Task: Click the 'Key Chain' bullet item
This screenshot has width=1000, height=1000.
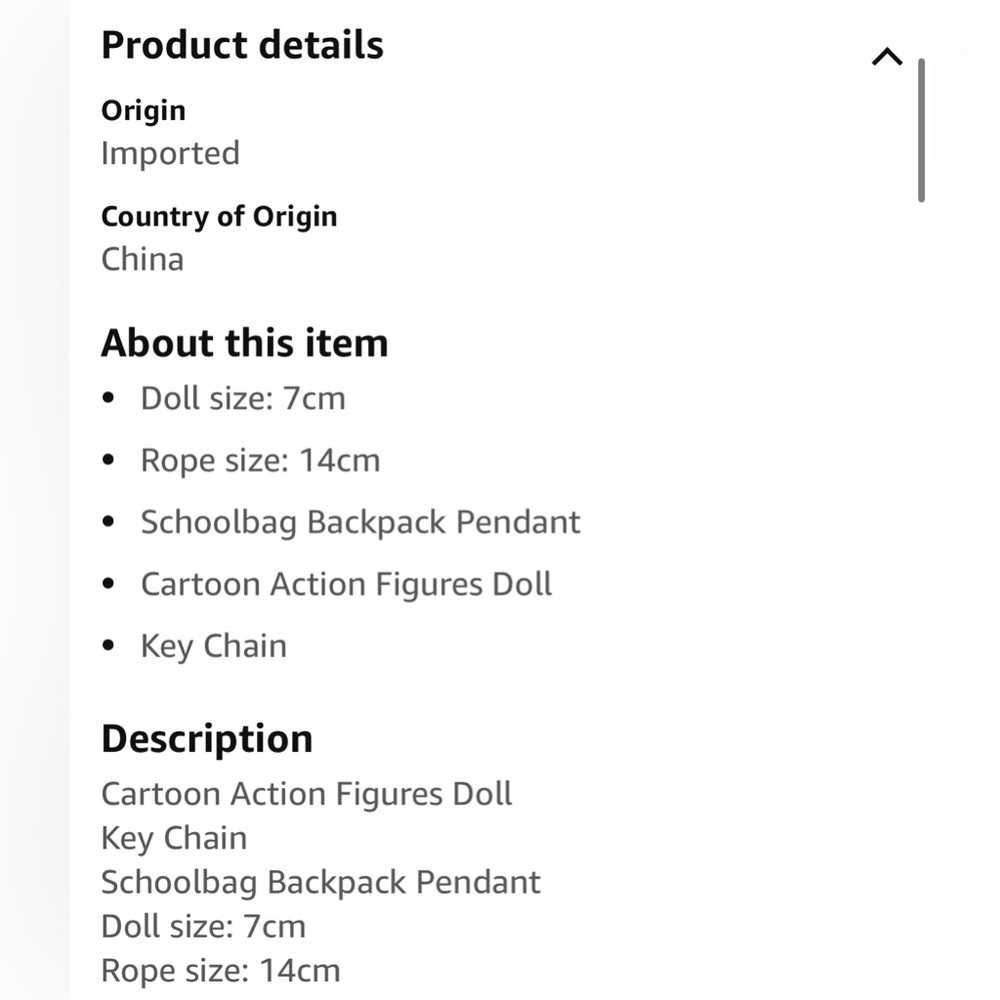Action: tap(214, 646)
